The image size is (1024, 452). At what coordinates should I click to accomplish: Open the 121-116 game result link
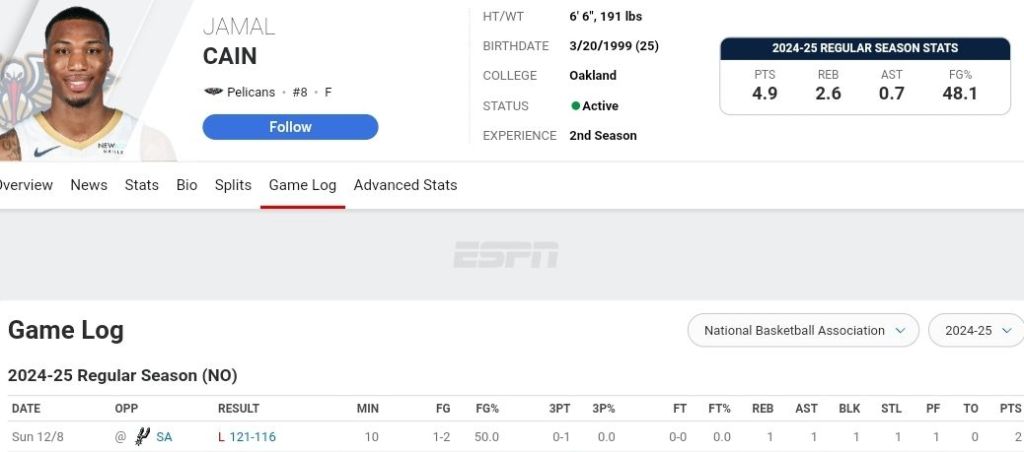tap(253, 437)
